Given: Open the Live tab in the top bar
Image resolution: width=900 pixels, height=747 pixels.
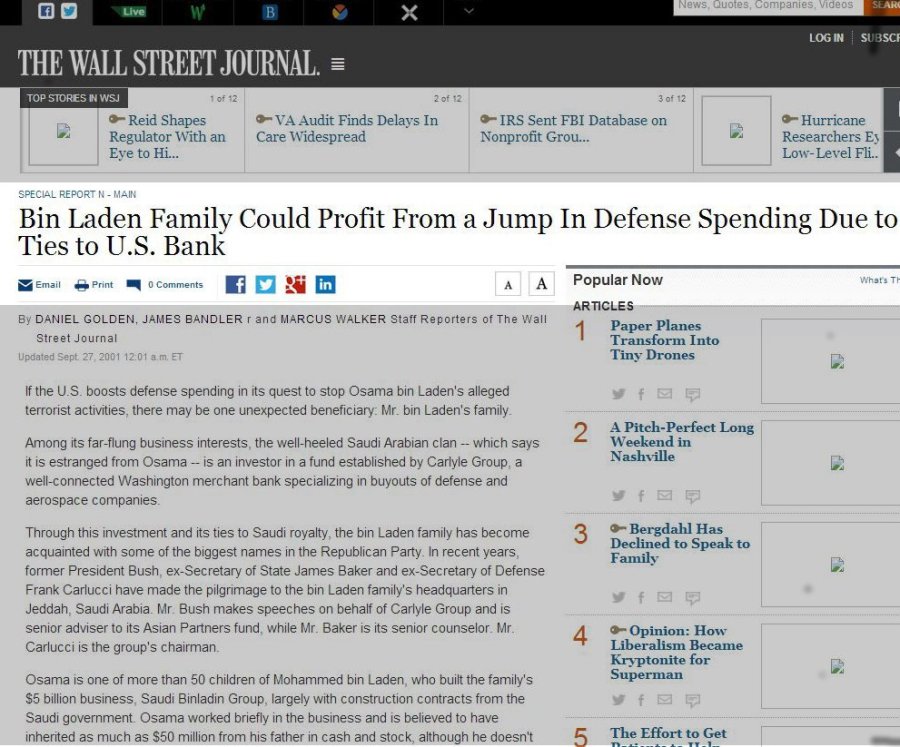Looking at the screenshot, I should (128, 11).
